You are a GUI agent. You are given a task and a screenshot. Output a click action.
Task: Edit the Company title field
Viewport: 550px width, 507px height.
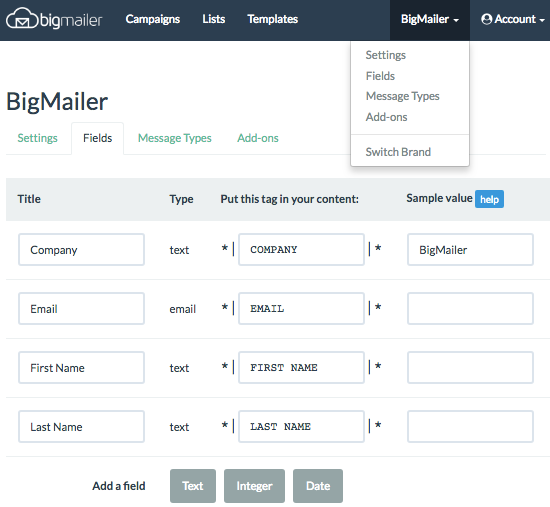[81, 250]
